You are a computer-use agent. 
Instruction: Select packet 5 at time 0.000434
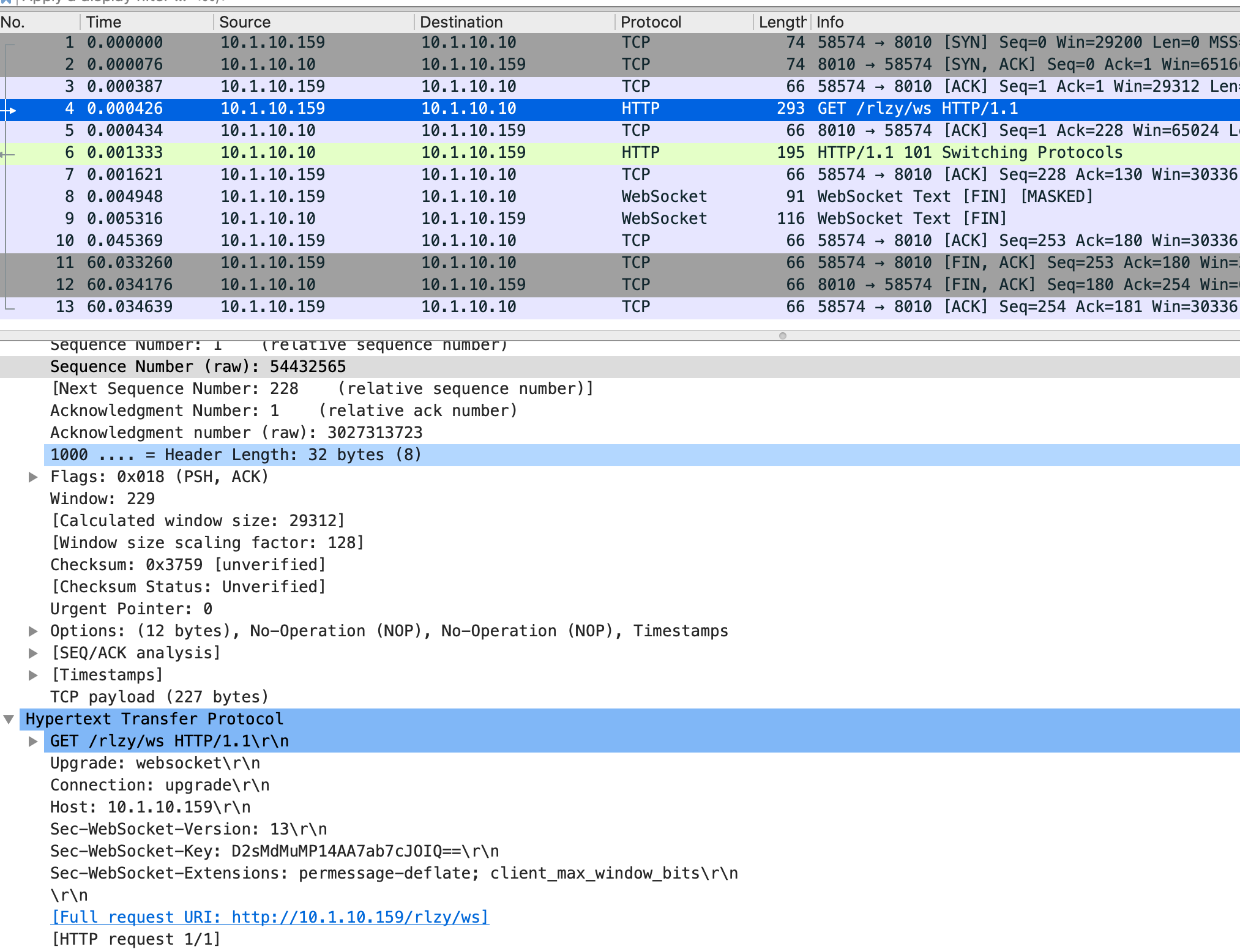620,130
